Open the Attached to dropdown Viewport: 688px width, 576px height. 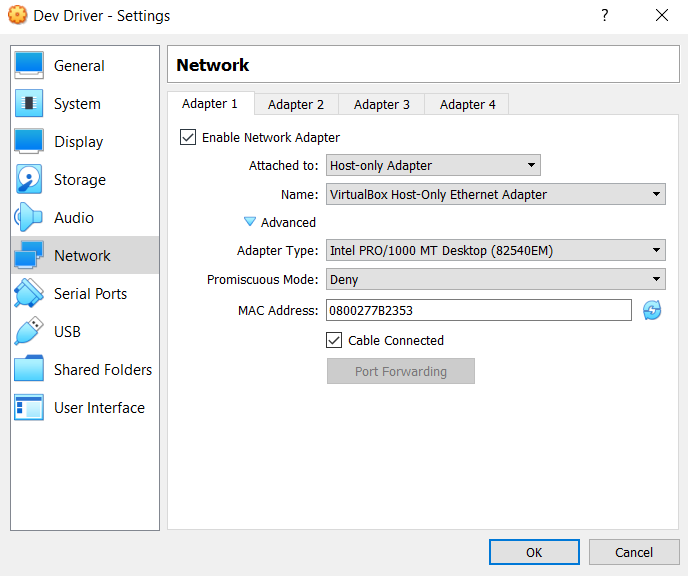[x=433, y=165]
